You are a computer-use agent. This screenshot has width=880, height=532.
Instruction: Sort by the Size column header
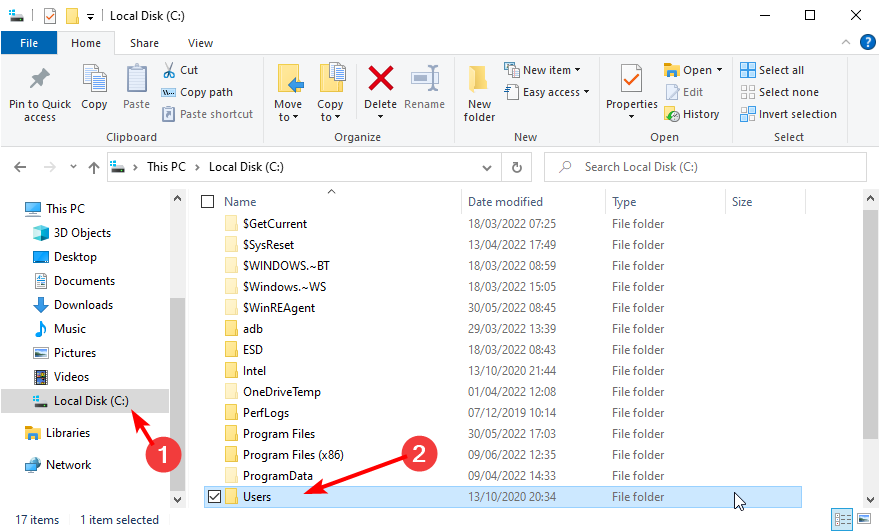(x=742, y=201)
